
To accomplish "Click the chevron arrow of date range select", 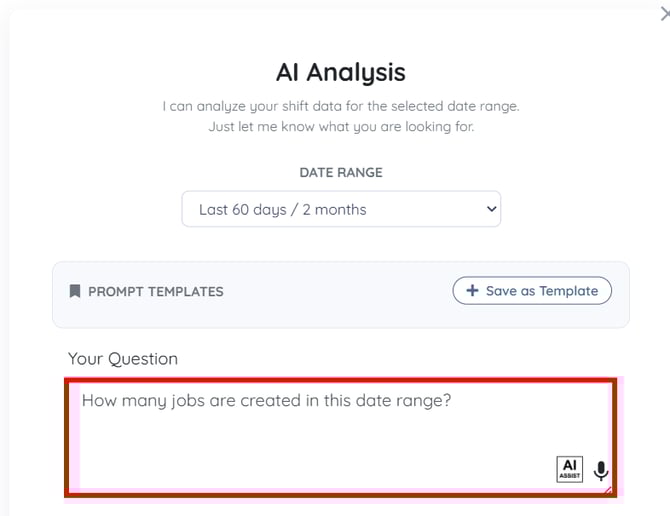I will tap(490, 210).
